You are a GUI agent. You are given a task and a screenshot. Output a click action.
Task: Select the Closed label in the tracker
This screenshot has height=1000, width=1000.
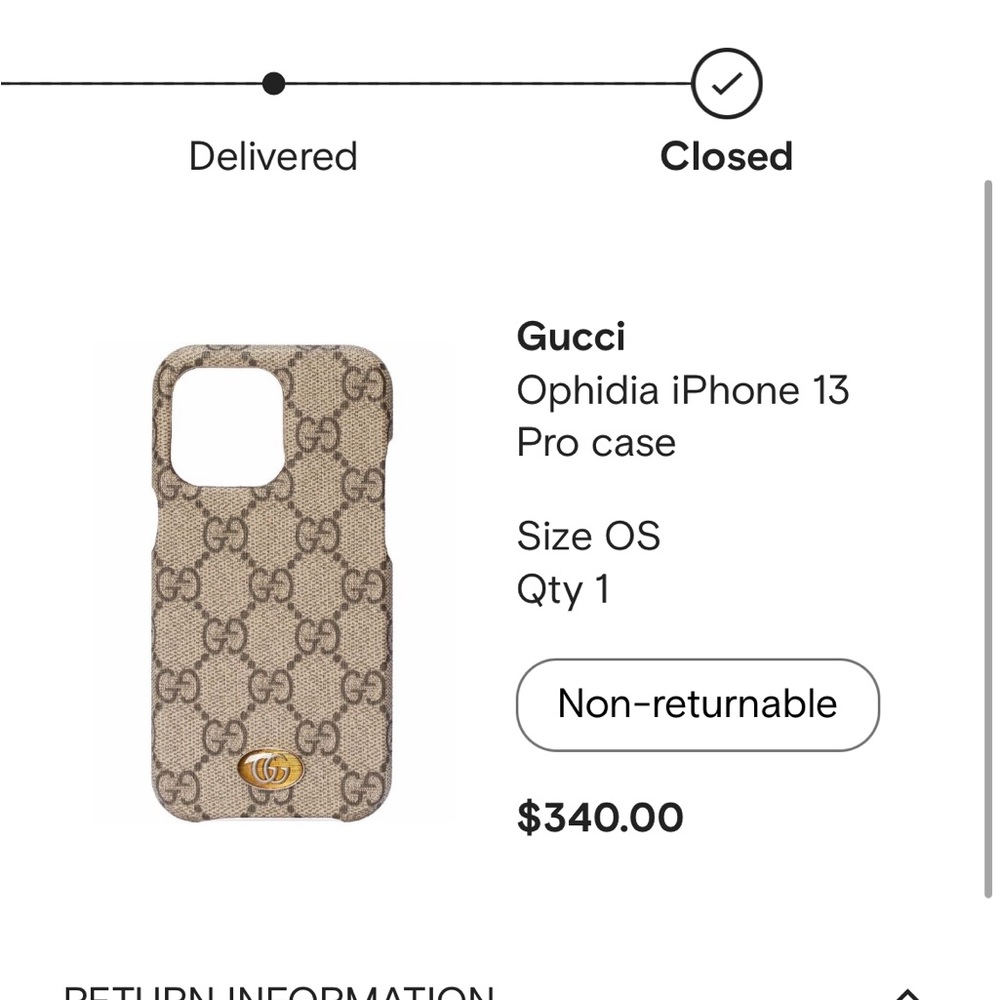coord(726,156)
